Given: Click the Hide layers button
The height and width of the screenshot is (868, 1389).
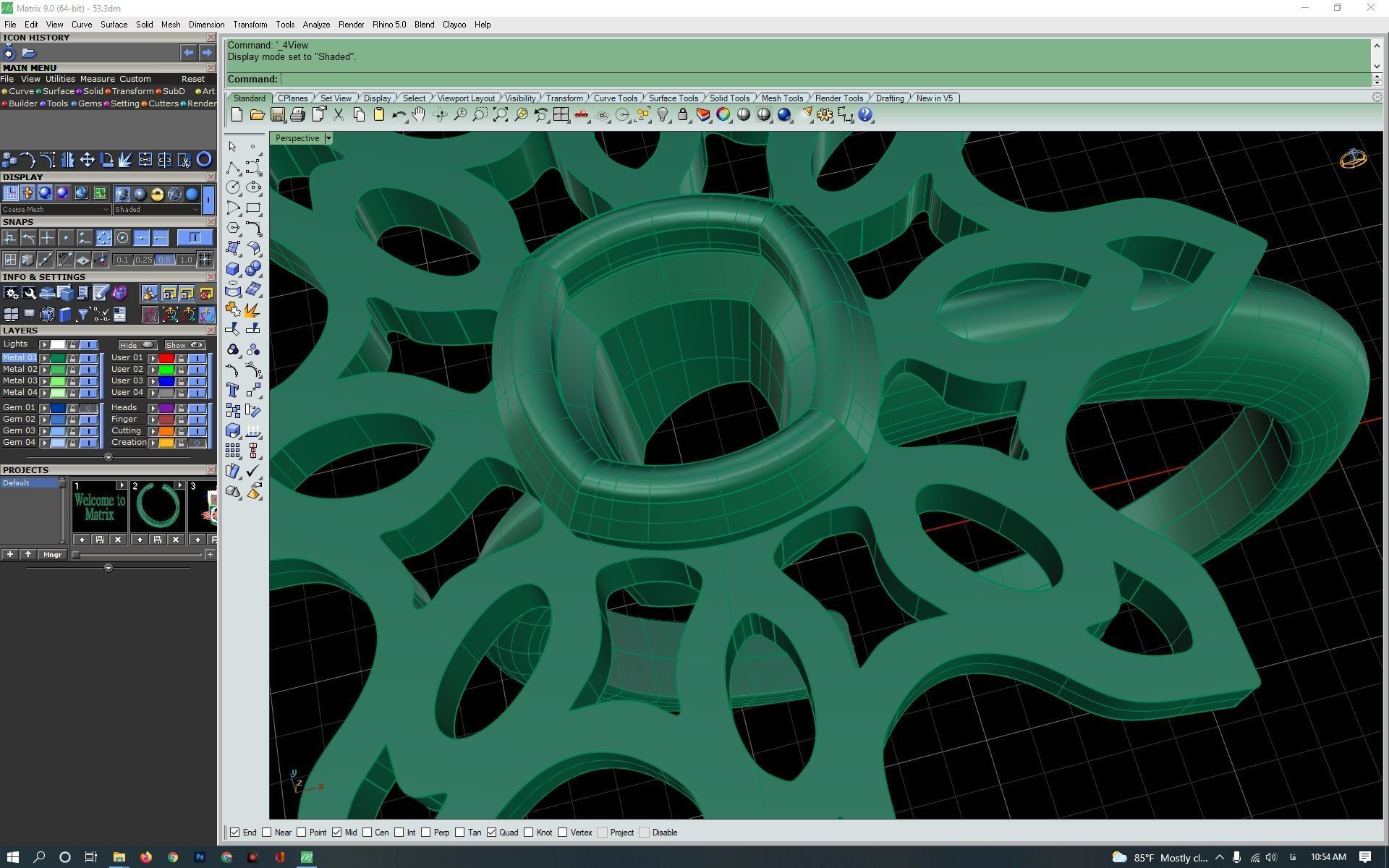Looking at the screenshot, I should [137, 345].
